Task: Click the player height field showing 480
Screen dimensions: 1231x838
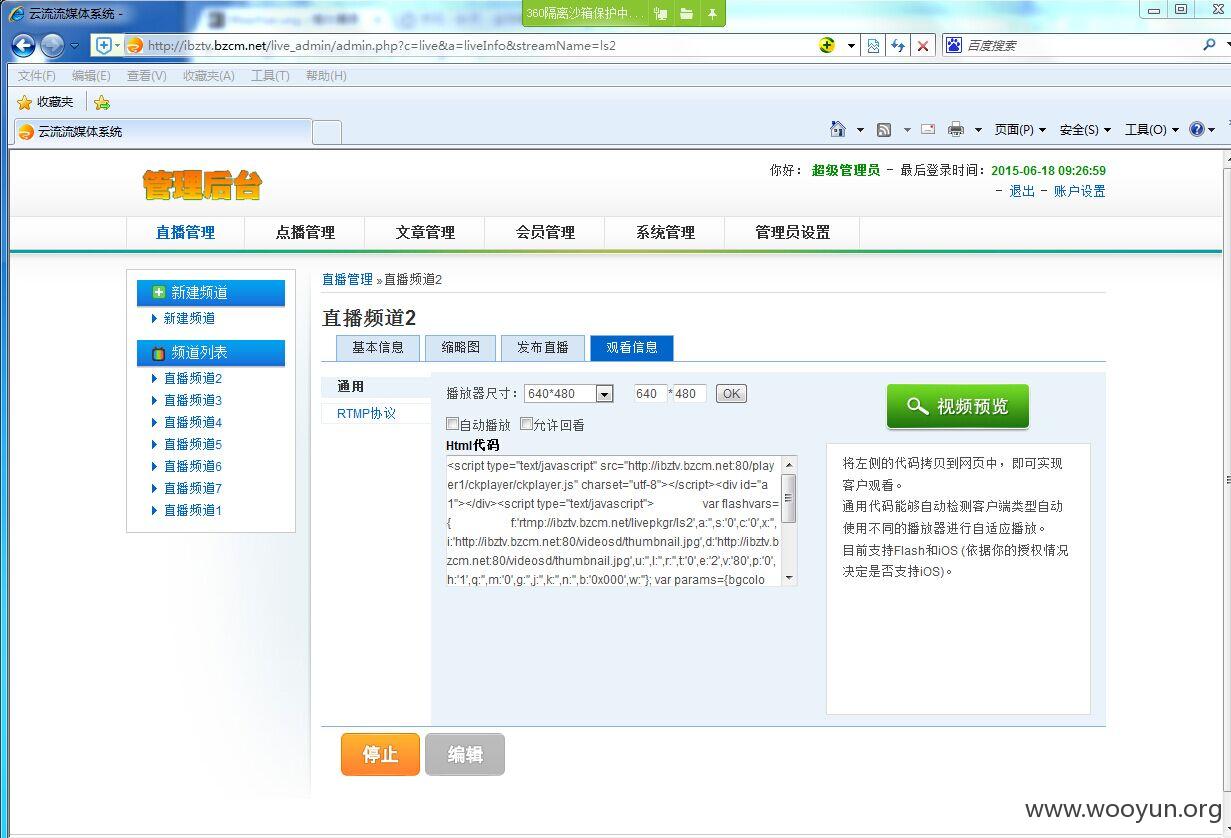Action: point(688,394)
